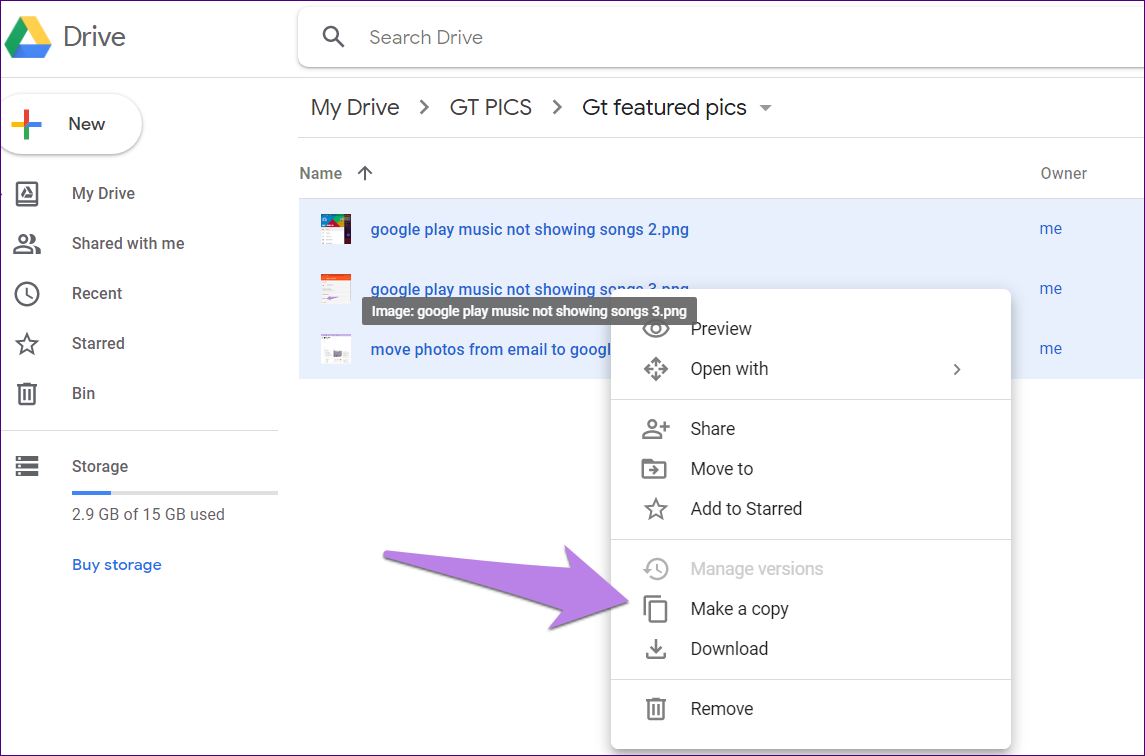Select Preview in the context menu
Viewport: 1145px width, 756px height.
click(721, 328)
